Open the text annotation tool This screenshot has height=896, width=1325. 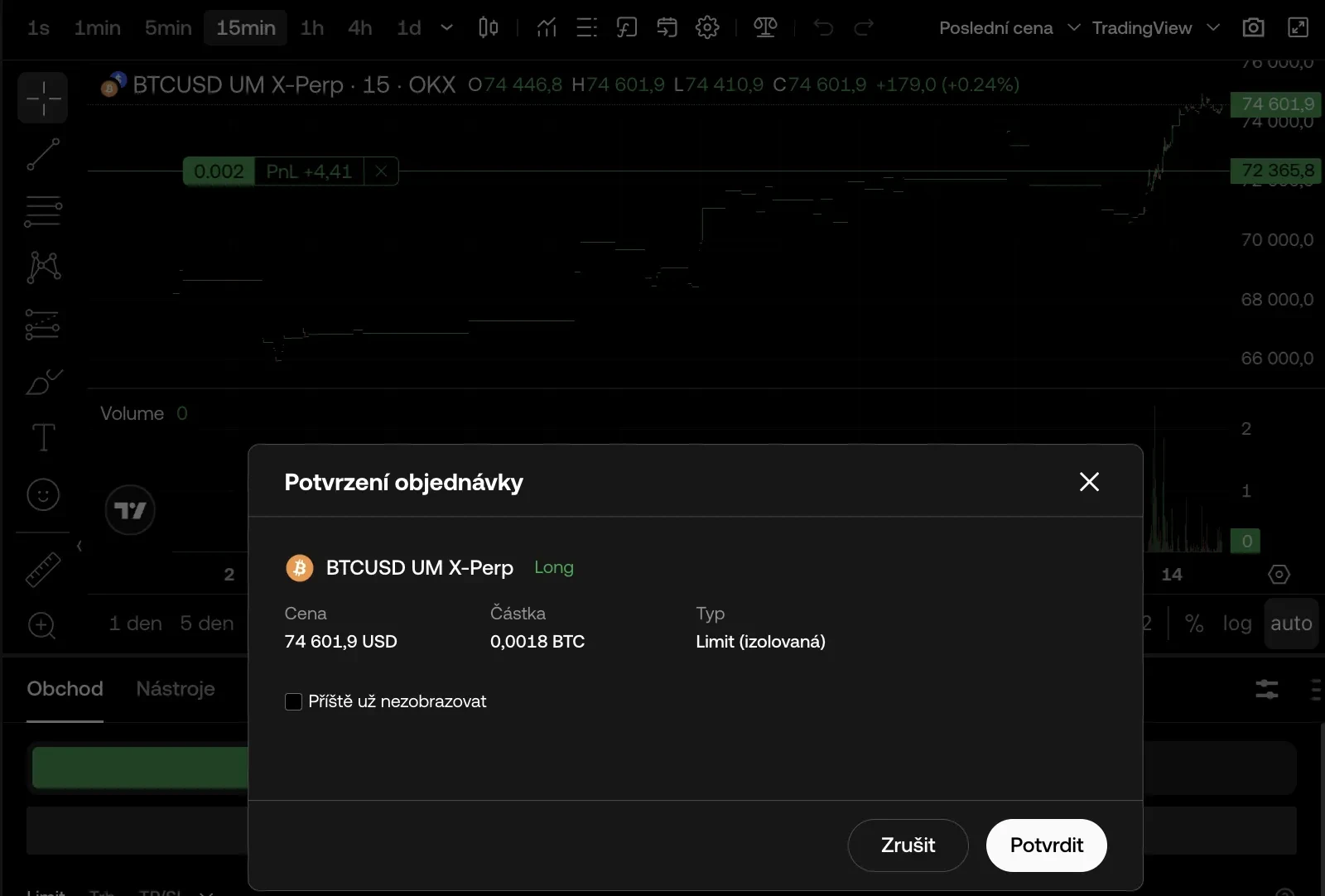[43, 437]
